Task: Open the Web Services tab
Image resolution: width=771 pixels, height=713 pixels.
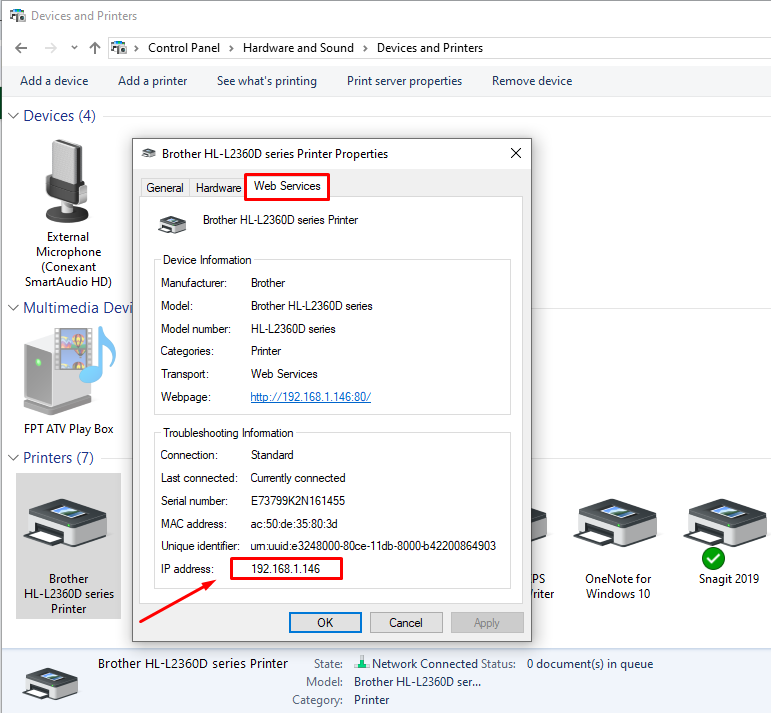Action: coord(287,186)
